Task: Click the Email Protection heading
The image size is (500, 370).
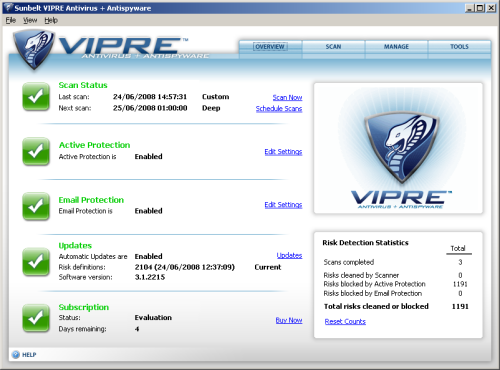Action: (91, 200)
